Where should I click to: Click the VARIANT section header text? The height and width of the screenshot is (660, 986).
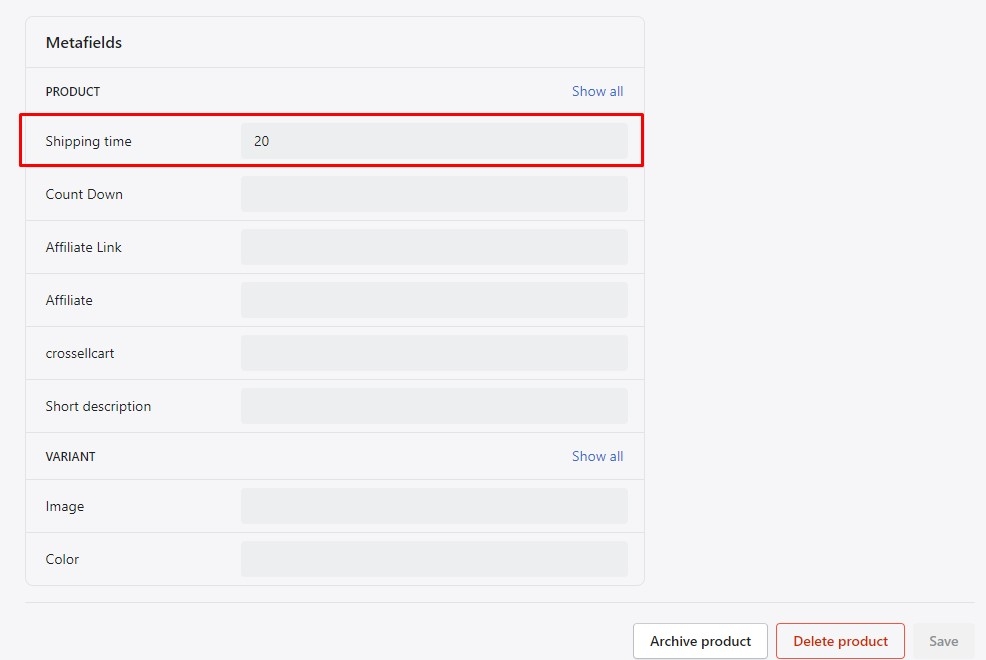click(x=70, y=456)
